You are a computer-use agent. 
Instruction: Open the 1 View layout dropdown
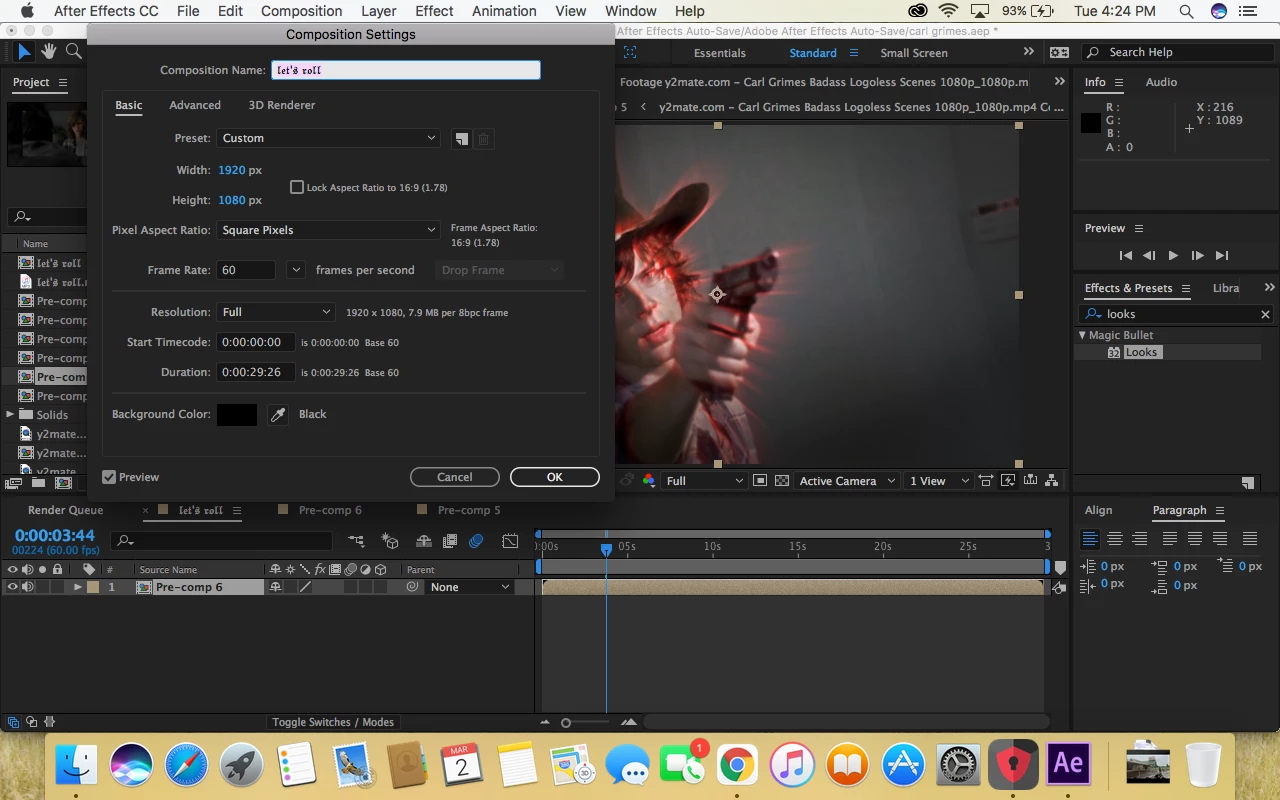click(x=938, y=481)
